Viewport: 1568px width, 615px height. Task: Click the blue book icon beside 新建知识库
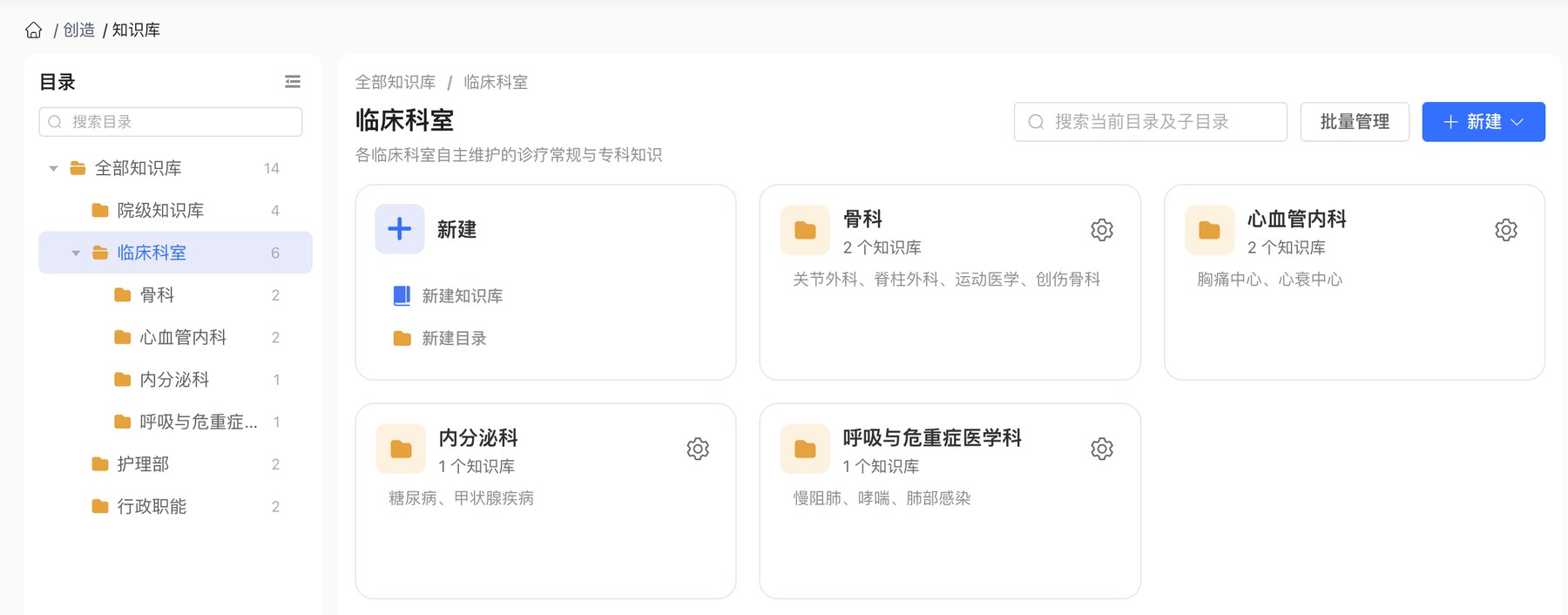(402, 296)
